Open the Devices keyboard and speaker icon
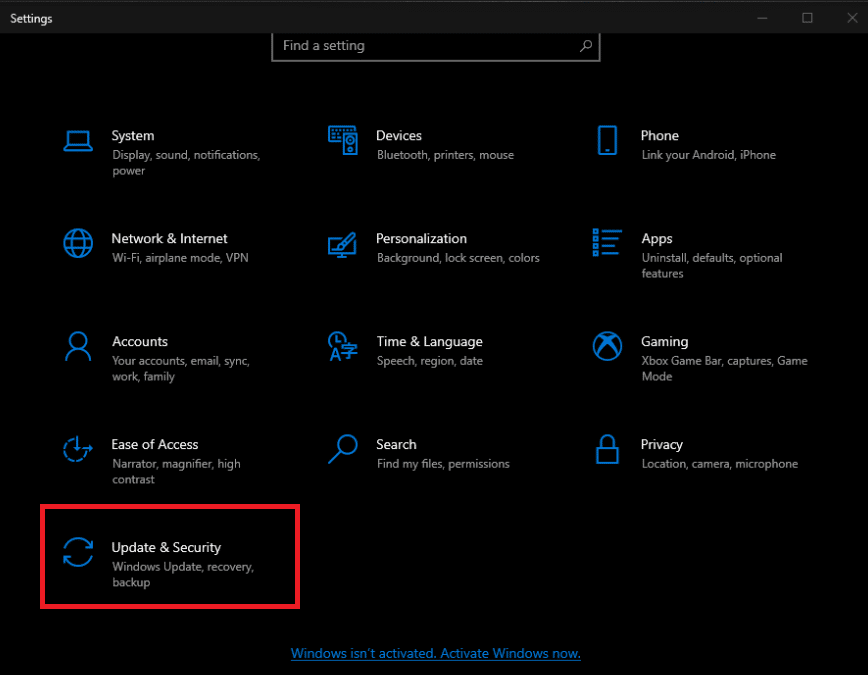 pos(342,141)
